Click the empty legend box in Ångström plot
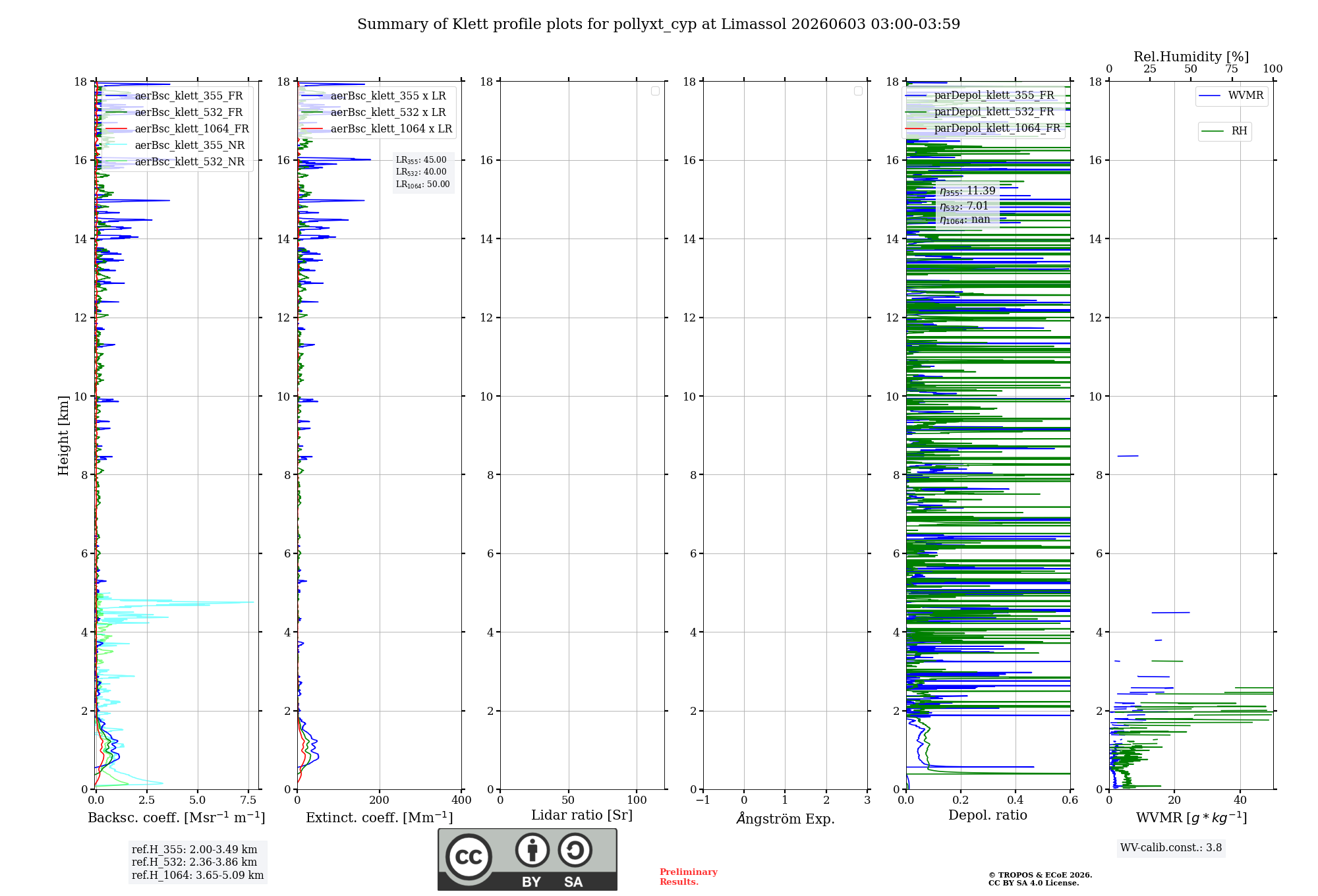The height and width of the screenshot is (896, 1318). 858,91
